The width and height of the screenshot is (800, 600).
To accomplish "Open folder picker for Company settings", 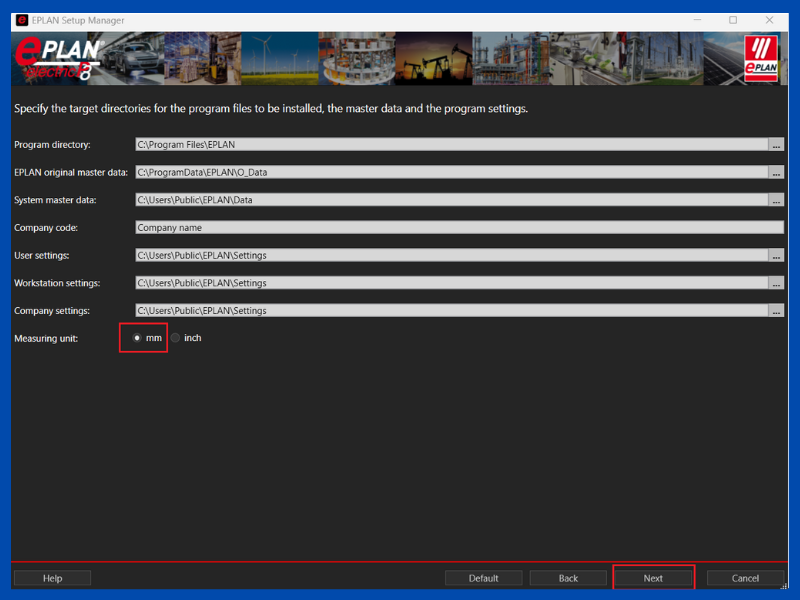I will click(776, 310).
